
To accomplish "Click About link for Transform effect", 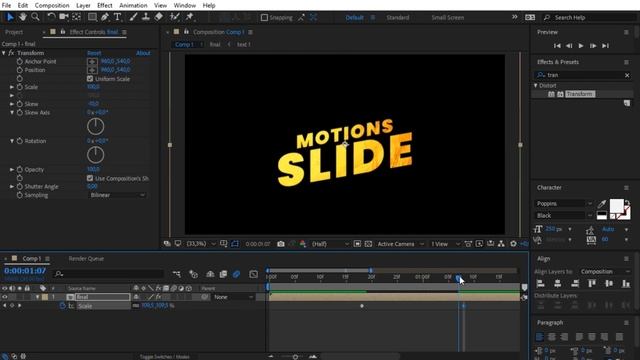I will pos(143,53).
